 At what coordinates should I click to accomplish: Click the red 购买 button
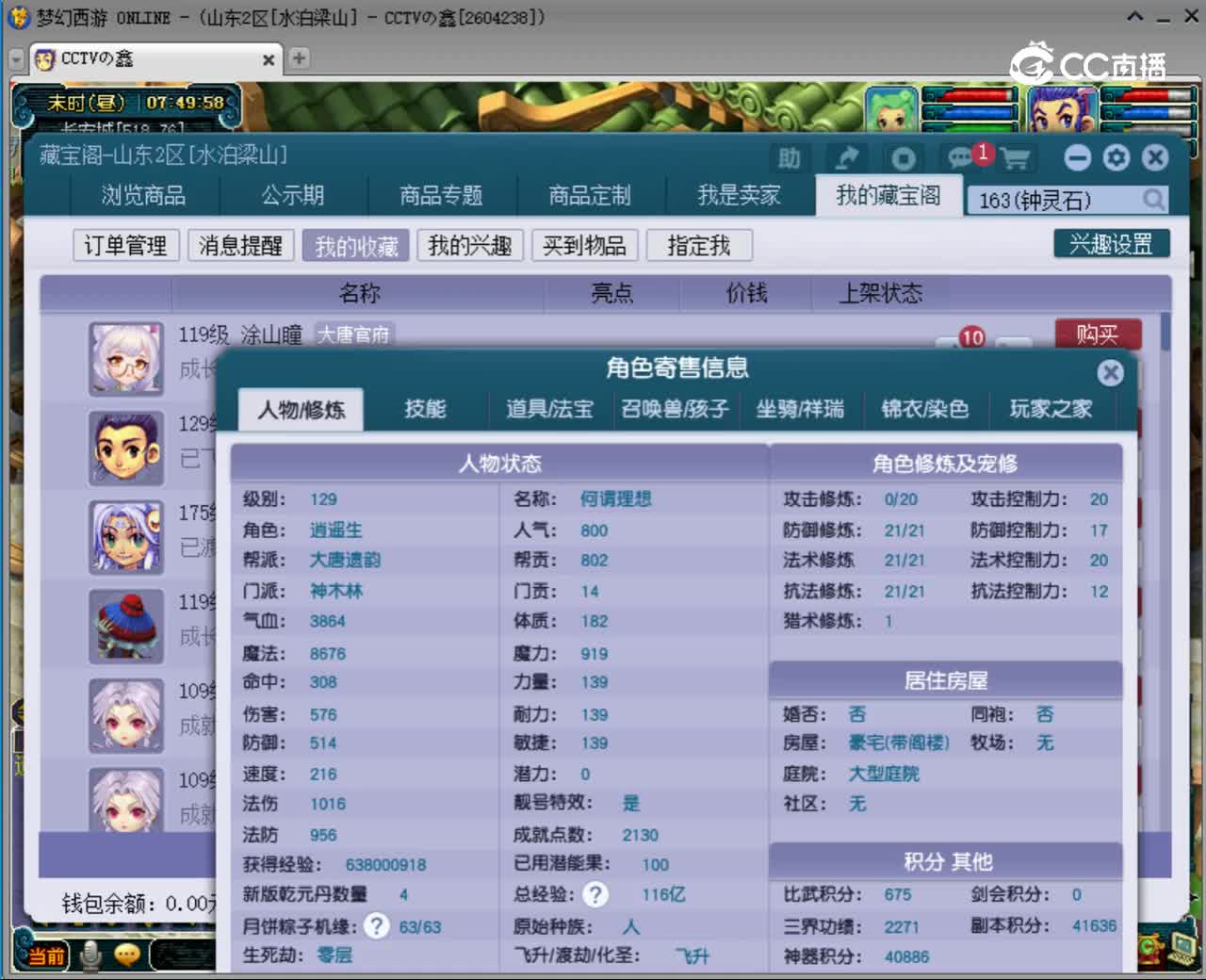click(1098, 335)
